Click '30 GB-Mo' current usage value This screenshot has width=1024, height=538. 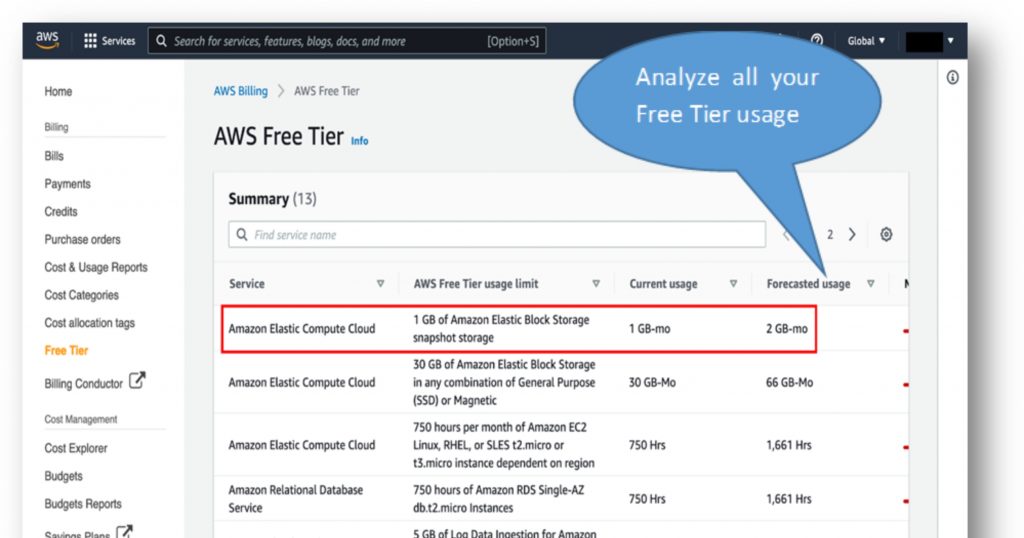[652, 383]
